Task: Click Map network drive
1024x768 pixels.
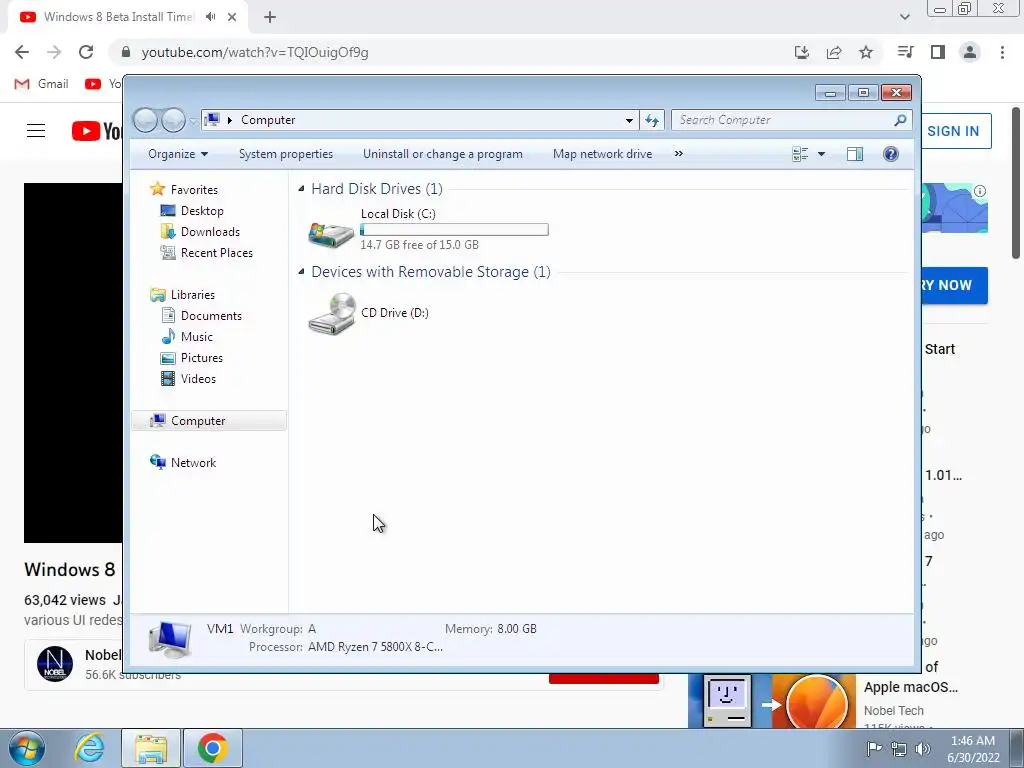Action: (602, 154)
